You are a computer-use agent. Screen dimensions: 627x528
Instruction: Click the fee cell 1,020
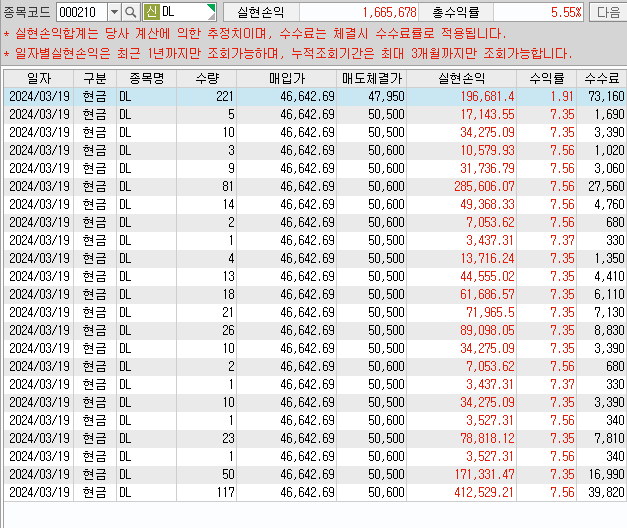[x=602, y=150]
